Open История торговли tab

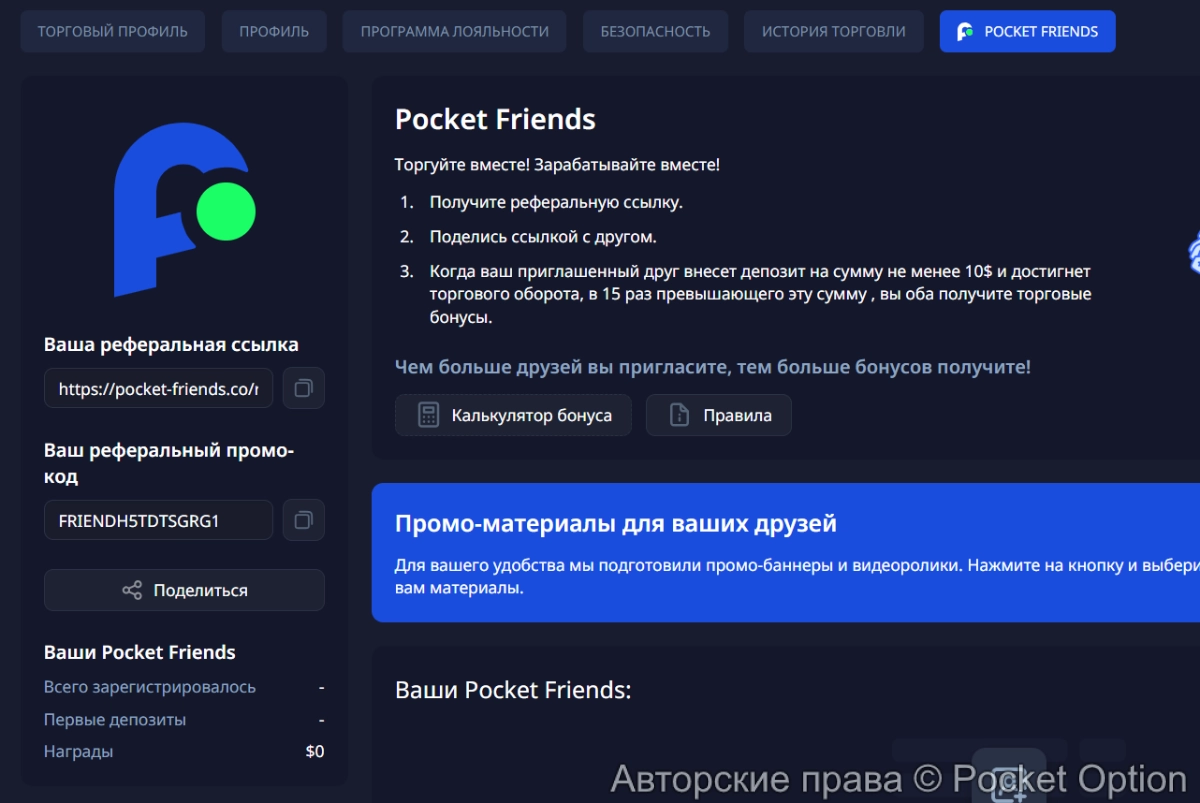[x=834, y=31]
